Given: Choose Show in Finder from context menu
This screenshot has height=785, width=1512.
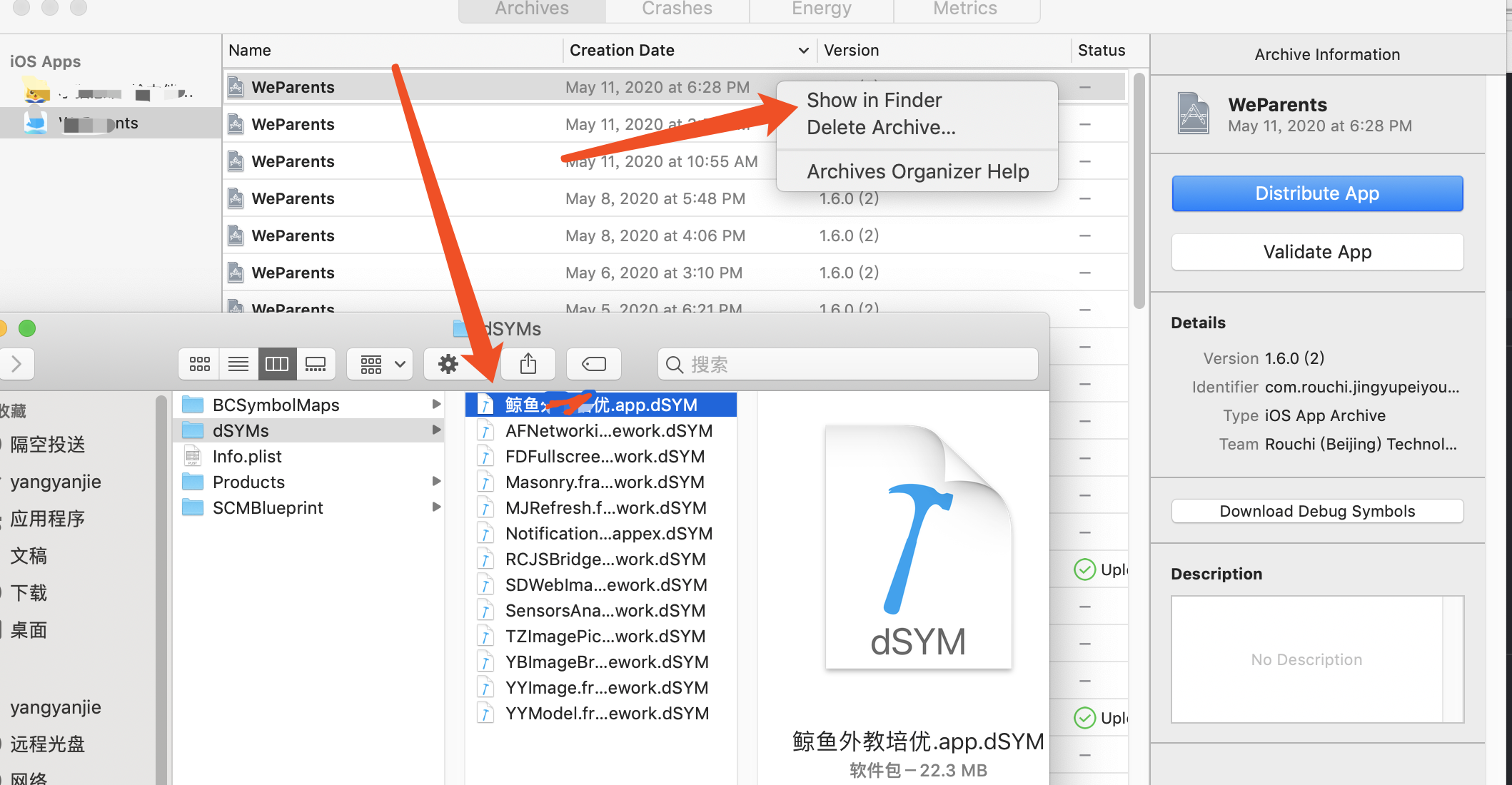Looking at the screenshot, I should tap(874, 100).
